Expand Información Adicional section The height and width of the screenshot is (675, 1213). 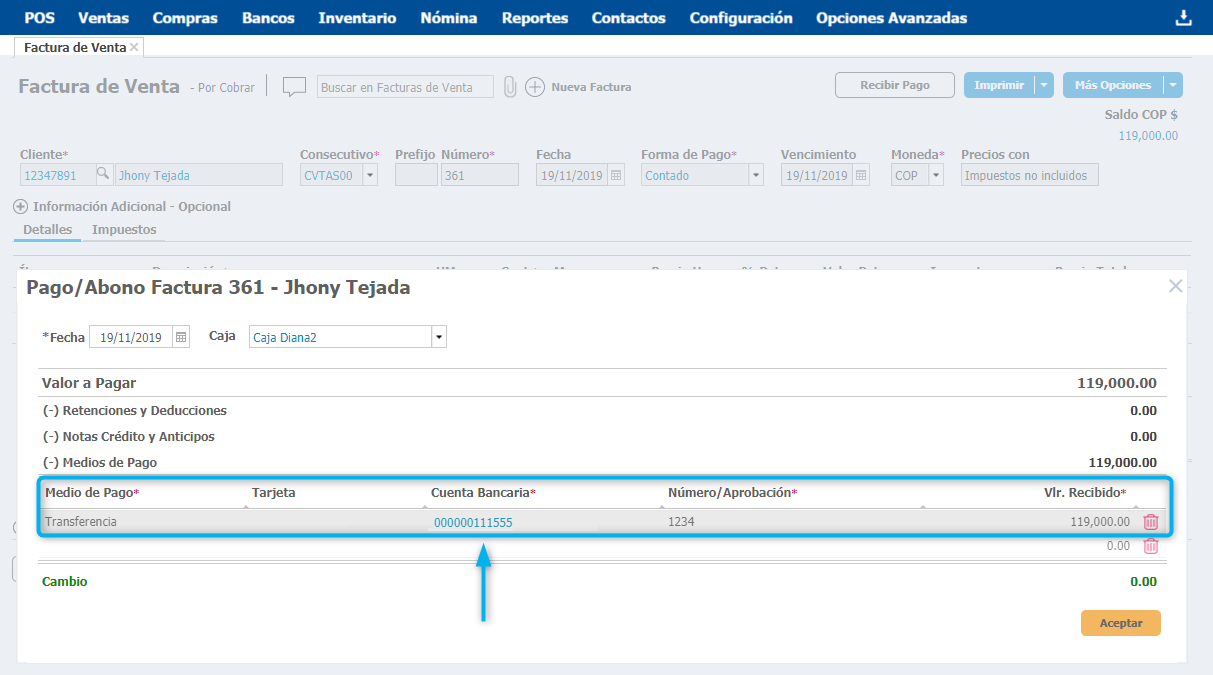click(20, 207)
